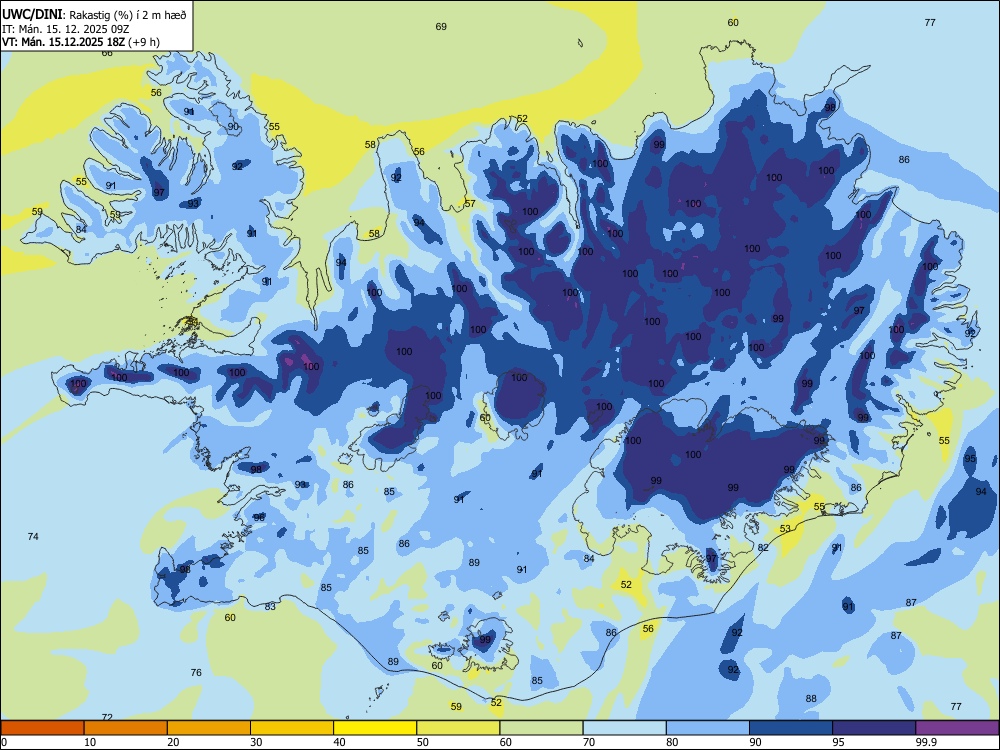Click the UWC/DINI model name in header
The height and width of the screenshot is (750, 1000).
(x=32, y=15)
